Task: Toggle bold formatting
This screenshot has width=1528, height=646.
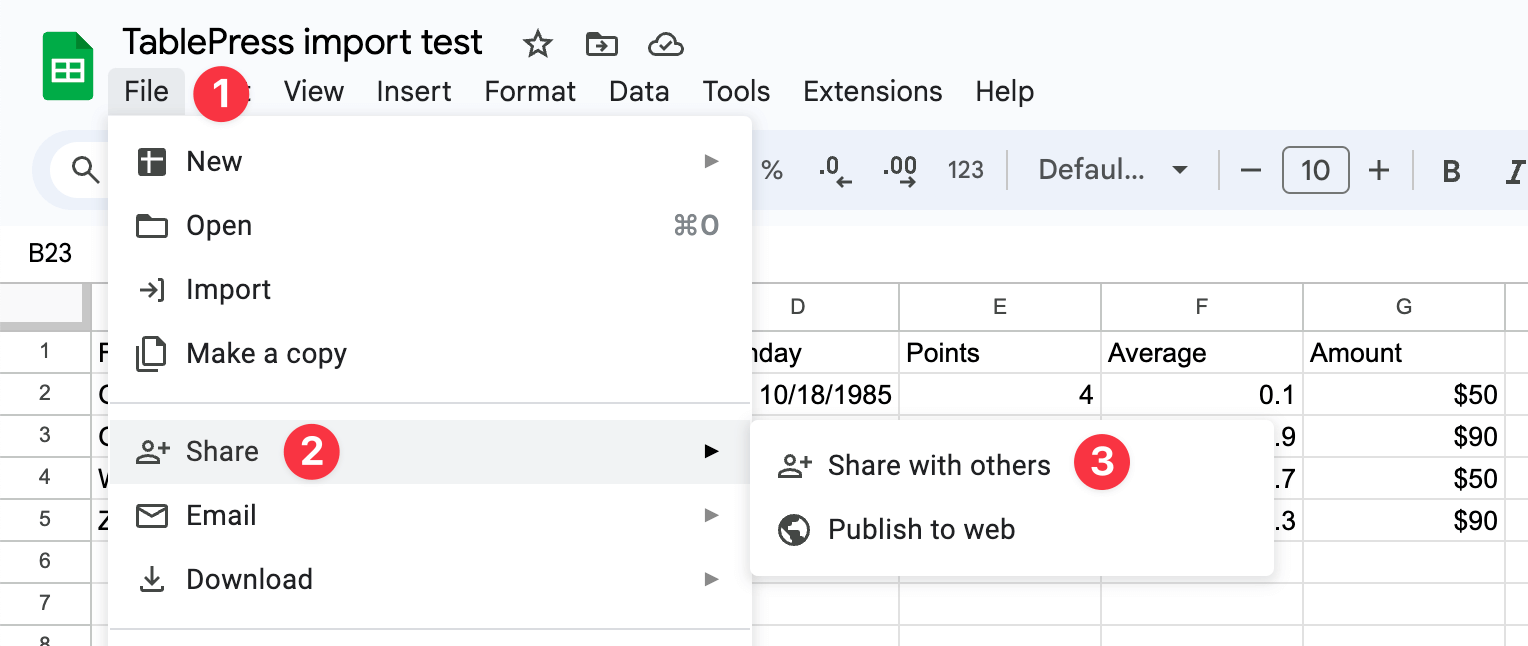Action: (x=1450, y=170)
